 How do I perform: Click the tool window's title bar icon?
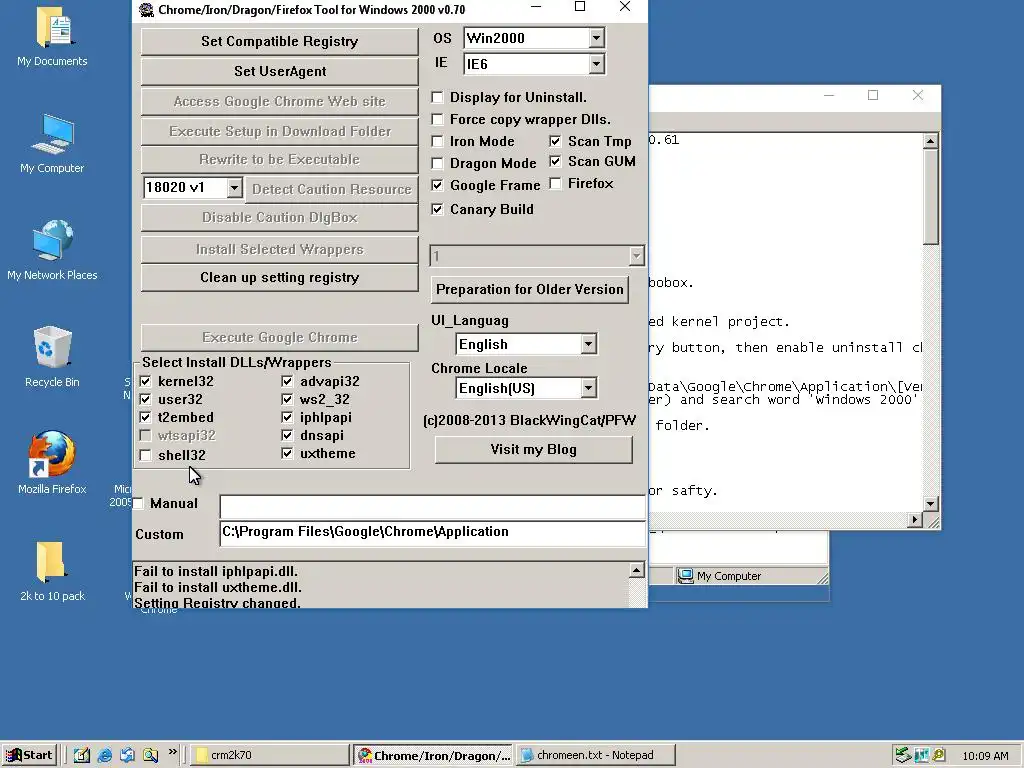tap(146, 10)
